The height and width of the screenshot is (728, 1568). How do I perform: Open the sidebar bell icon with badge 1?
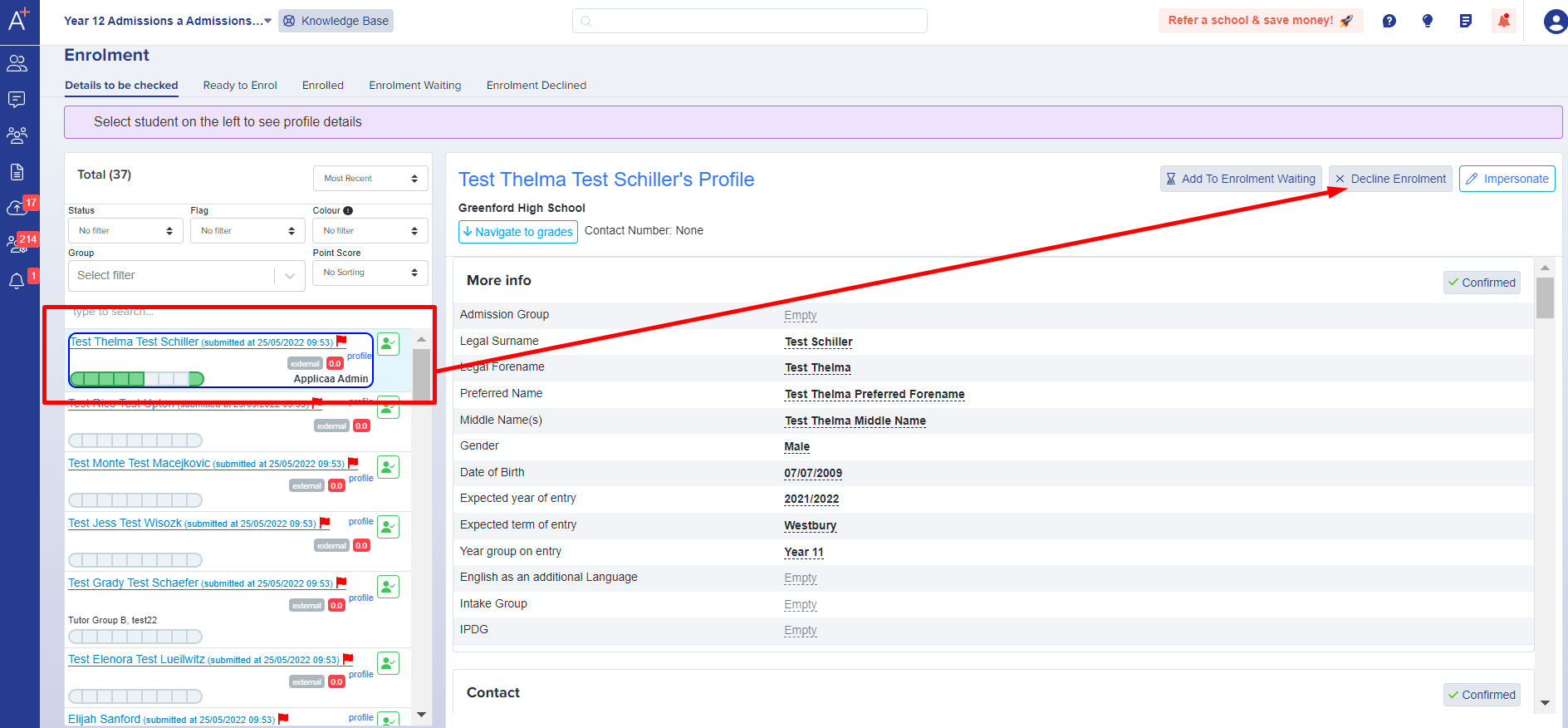(x=18, y=281)
